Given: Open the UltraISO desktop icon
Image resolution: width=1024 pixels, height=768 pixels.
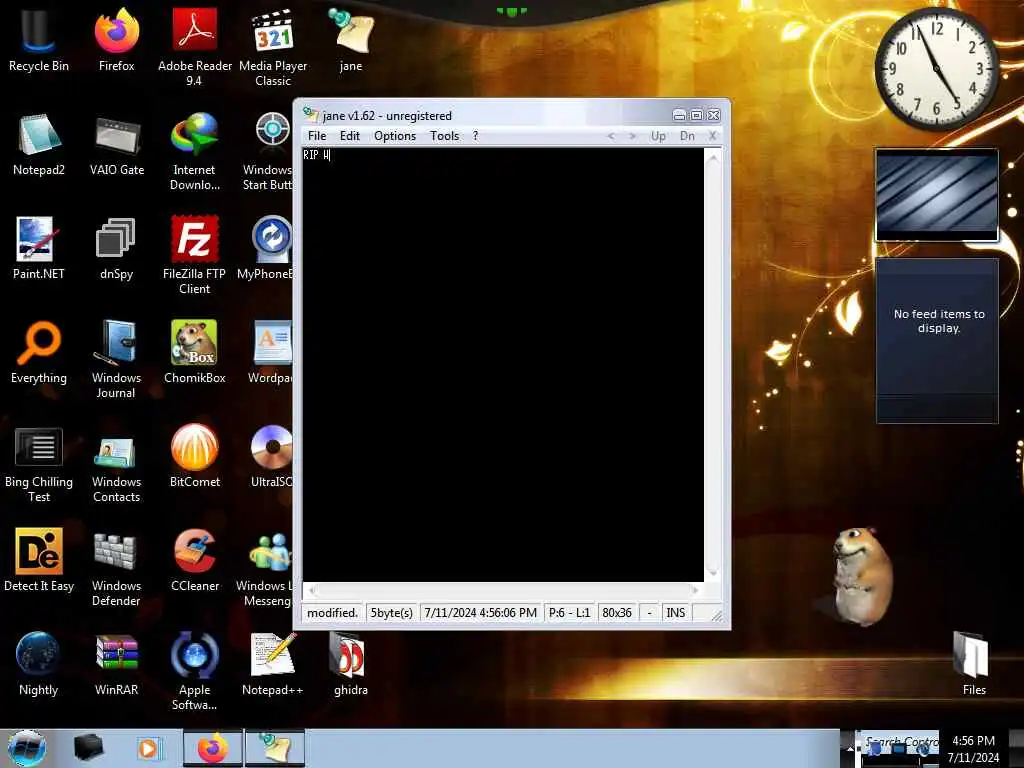Looking at the screenshot, I should click(x=272, y=456).
